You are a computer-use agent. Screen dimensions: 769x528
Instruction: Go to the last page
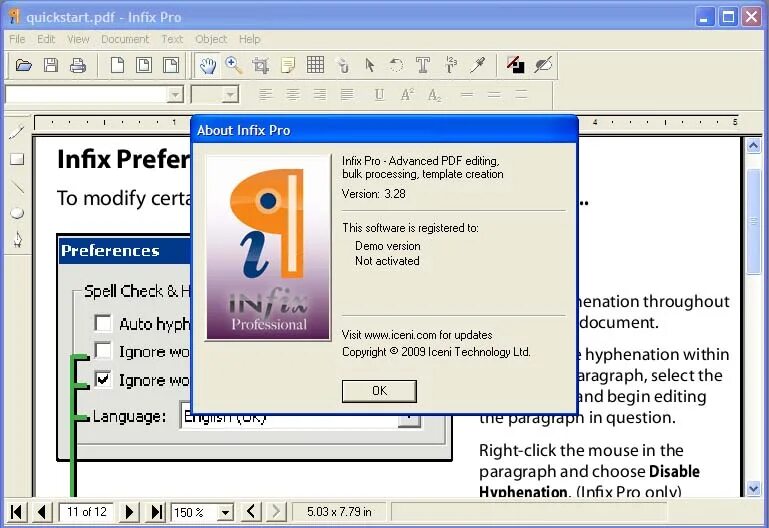[156, 512]
